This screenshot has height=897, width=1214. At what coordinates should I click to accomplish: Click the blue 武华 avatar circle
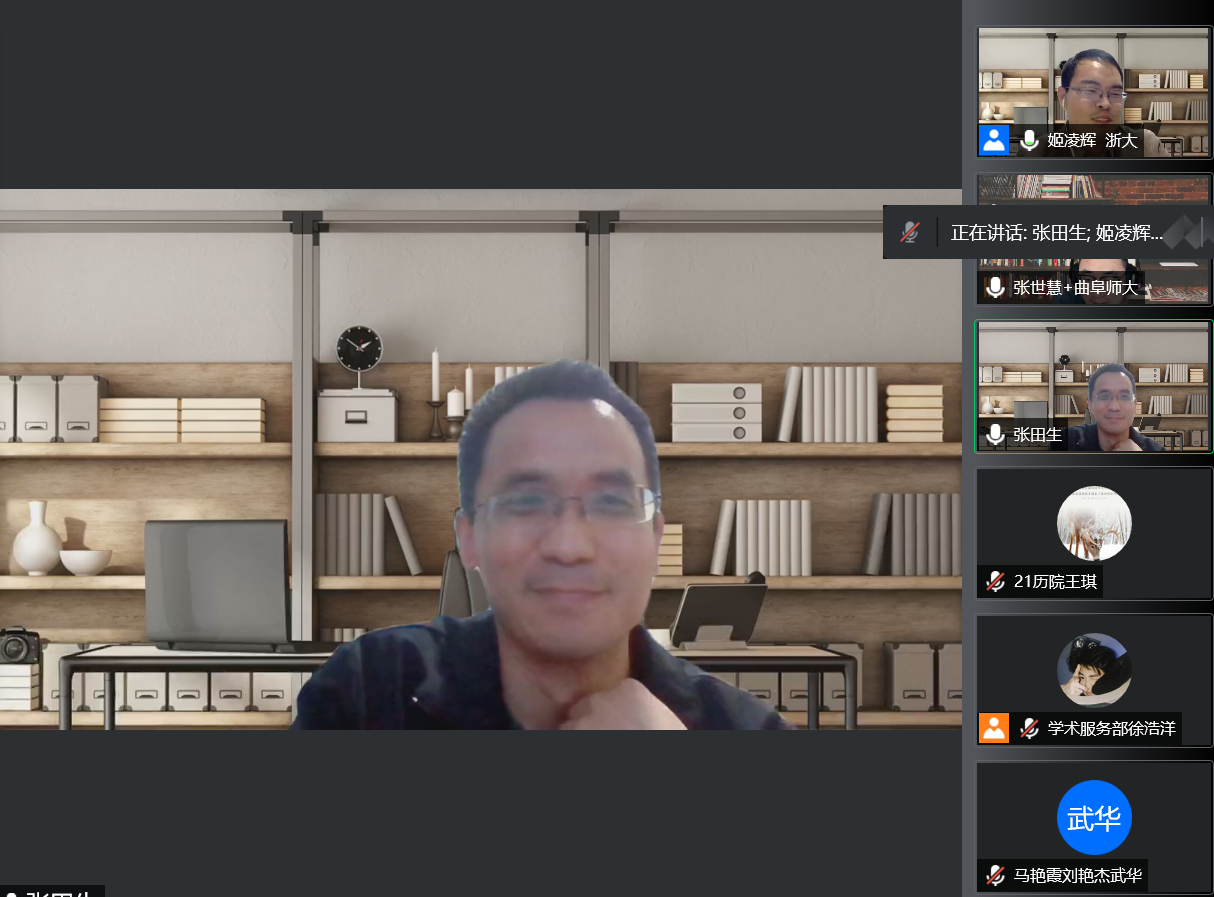[1094, 817]
